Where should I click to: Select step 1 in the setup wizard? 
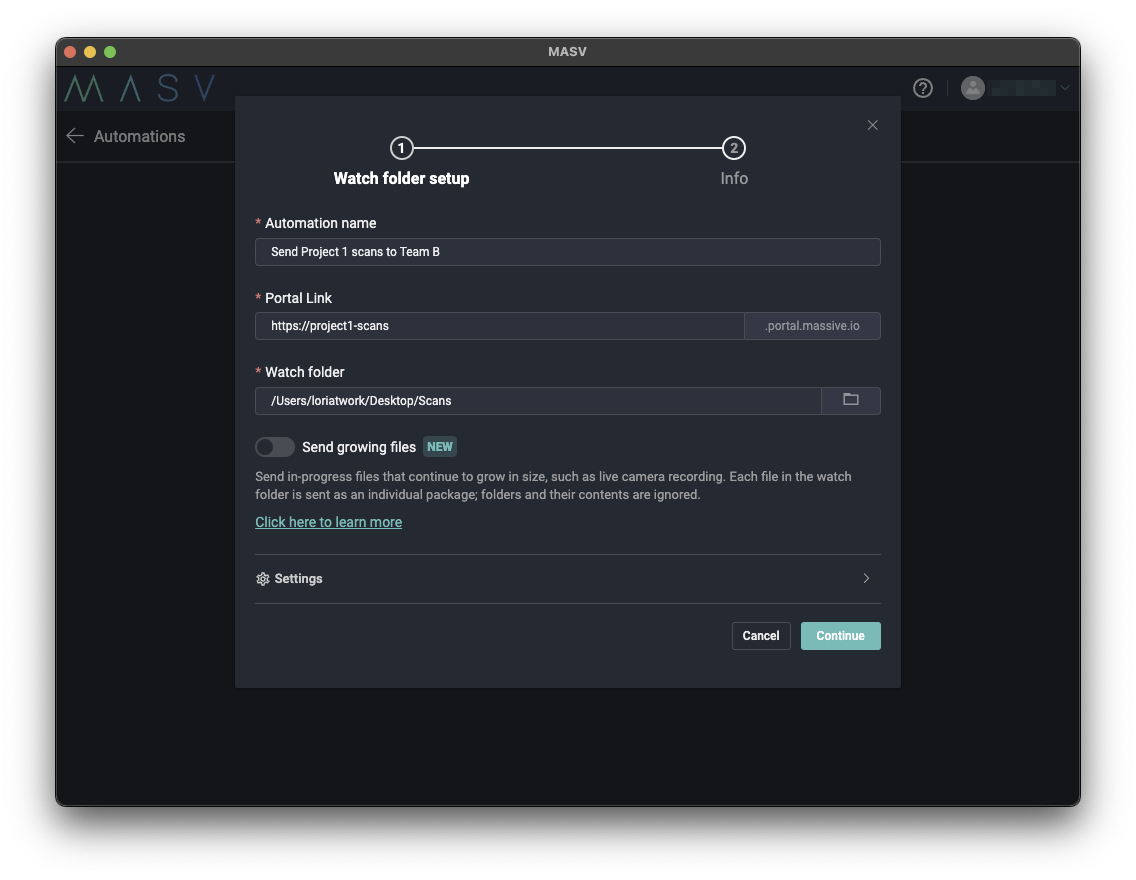(x=401, y=147)
